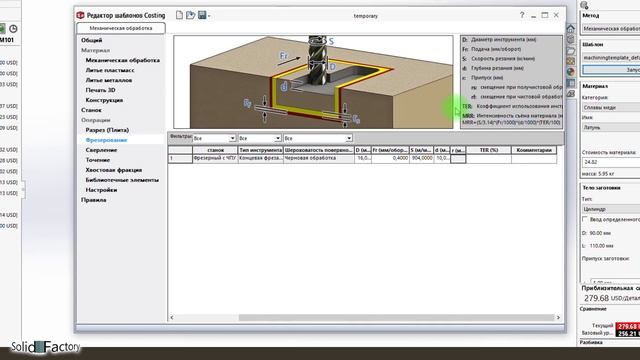Select Операции in the template tree
The image size is (640, 360).
pyautogui.click(x=96, y=120)
